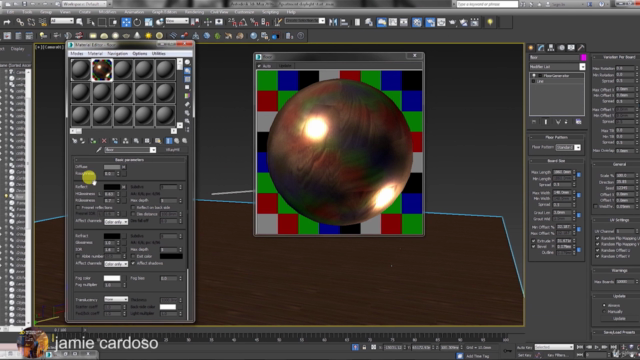Click Go to Parent icon in the Material Editor

(x=177, y=141)
